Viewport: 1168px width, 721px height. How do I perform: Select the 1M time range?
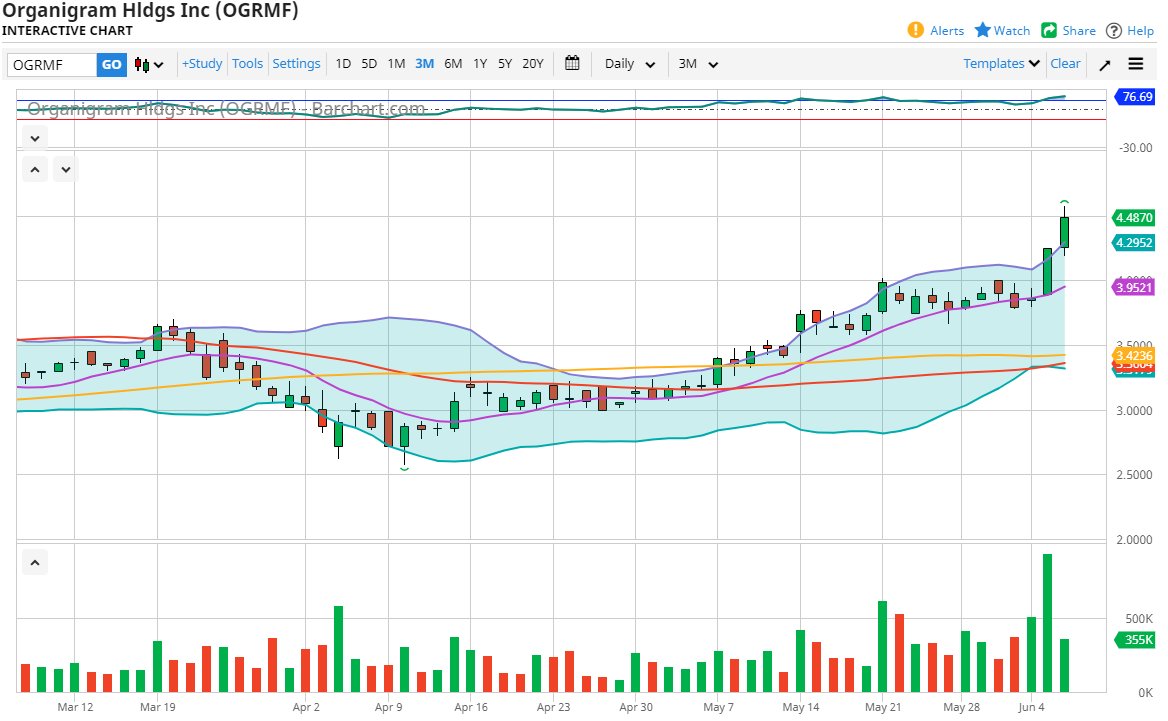point(396,64)
